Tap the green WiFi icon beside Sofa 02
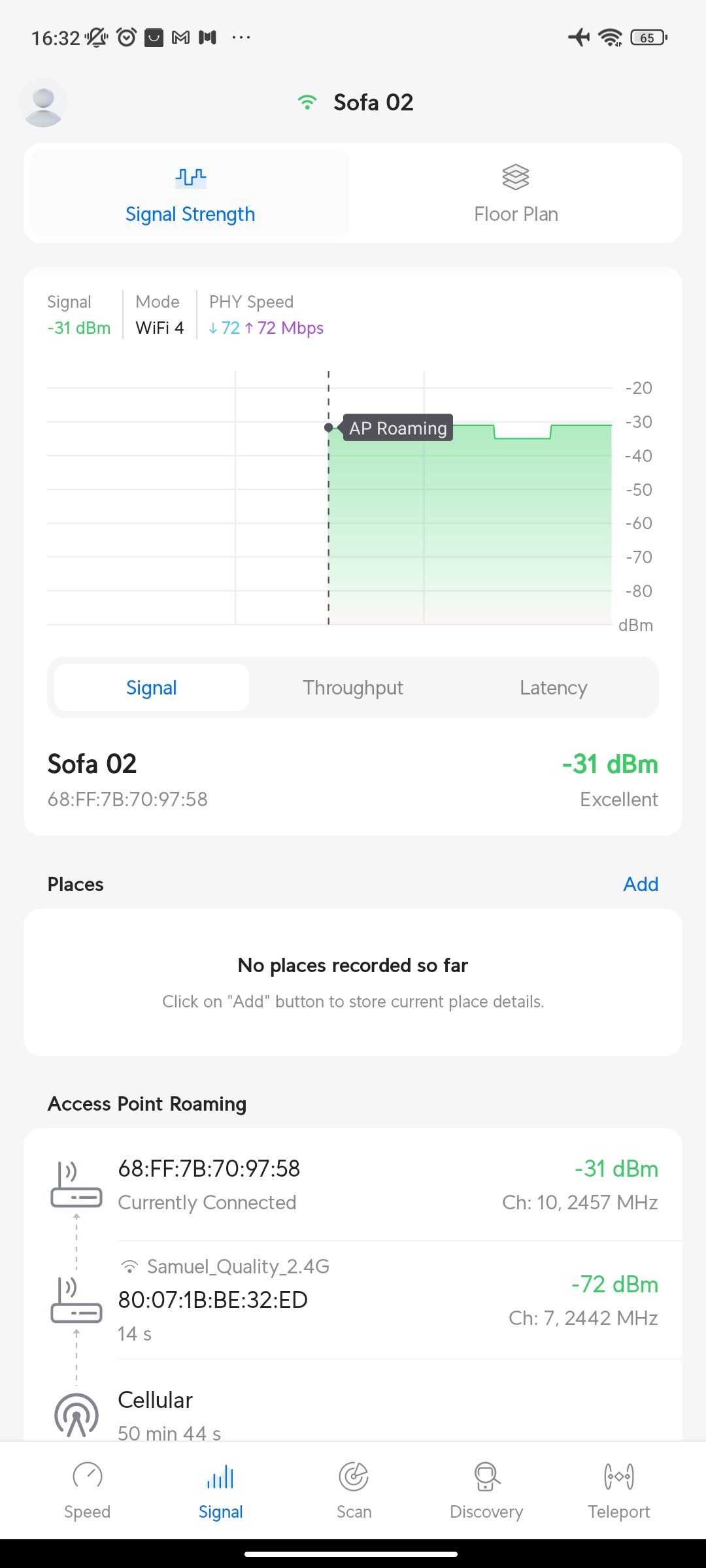 click(307, 103)
